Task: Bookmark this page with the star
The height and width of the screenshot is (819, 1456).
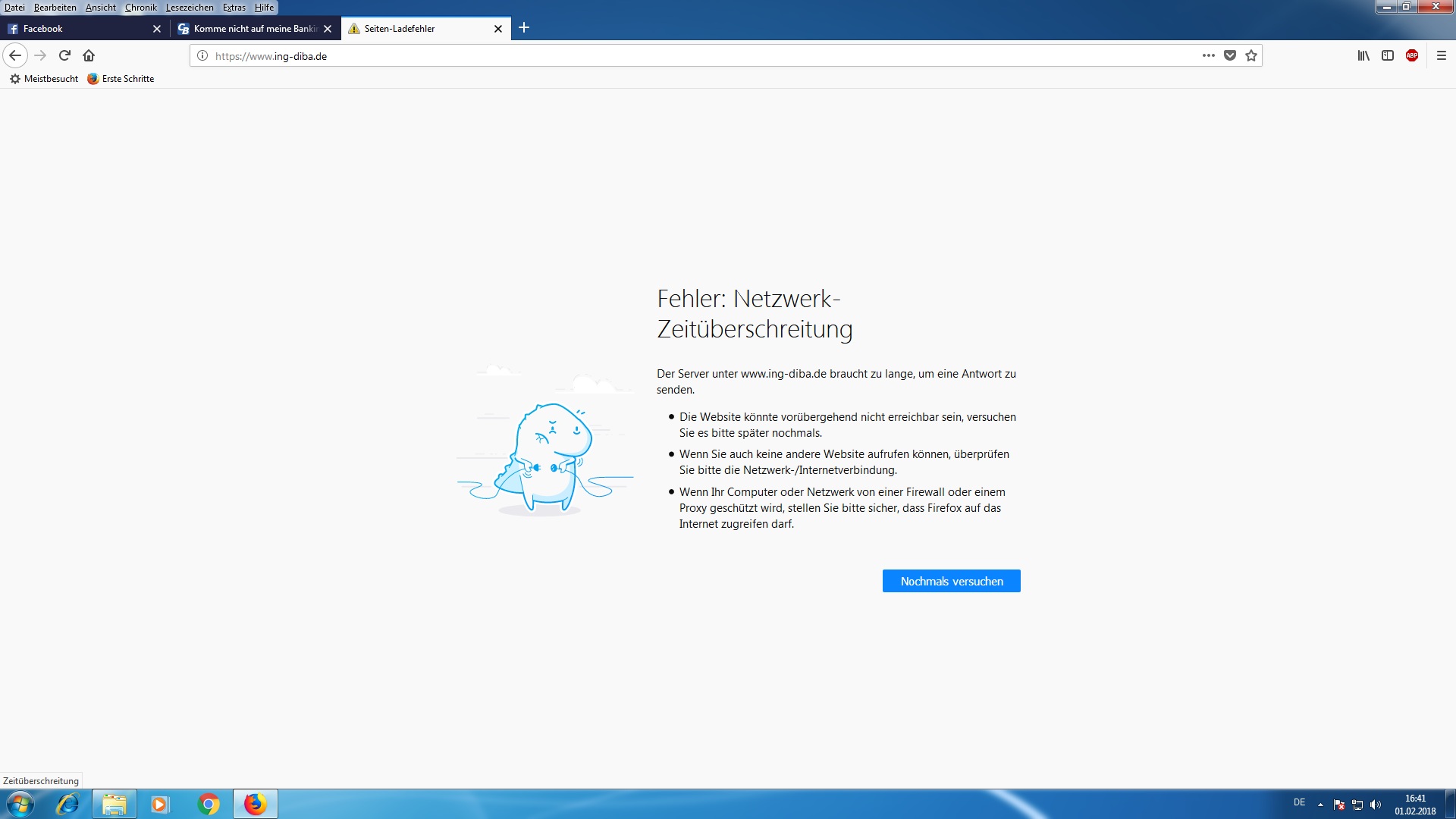Action: (1251, 55)
